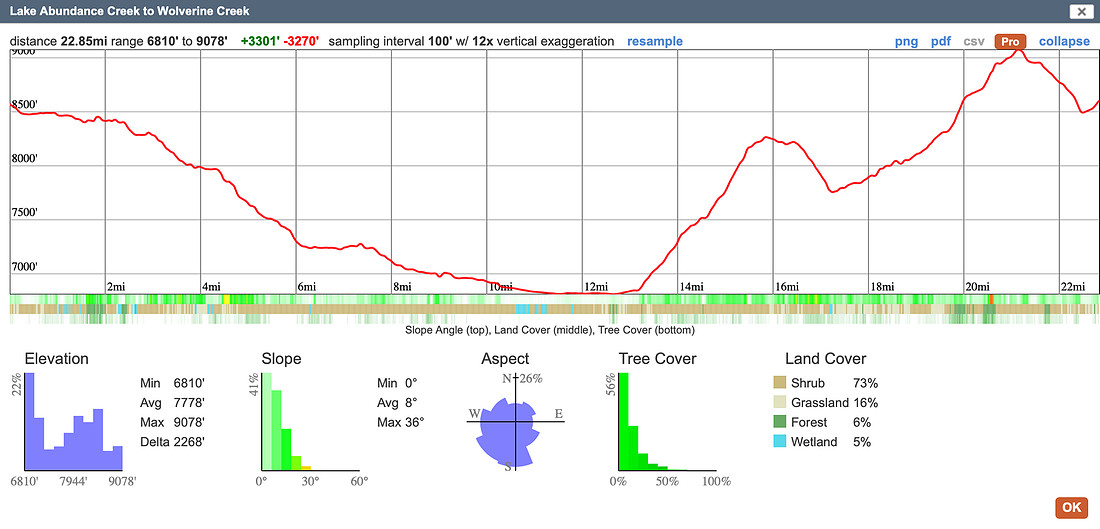
Task: Click the Grassland 16% percentage
Action: 866,403
